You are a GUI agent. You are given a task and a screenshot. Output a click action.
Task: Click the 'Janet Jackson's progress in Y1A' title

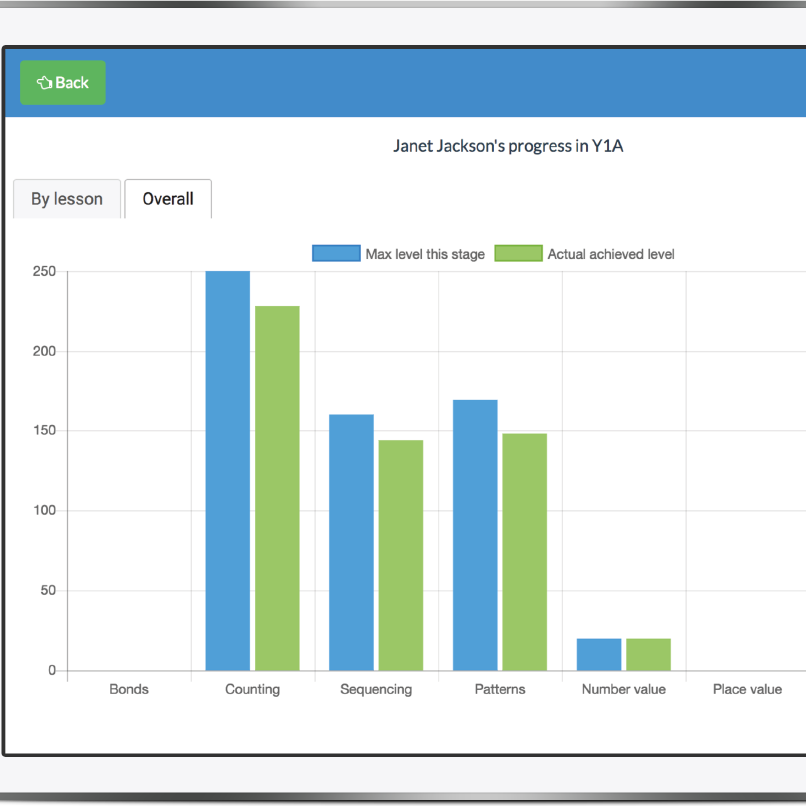click(x=509, y=146)
